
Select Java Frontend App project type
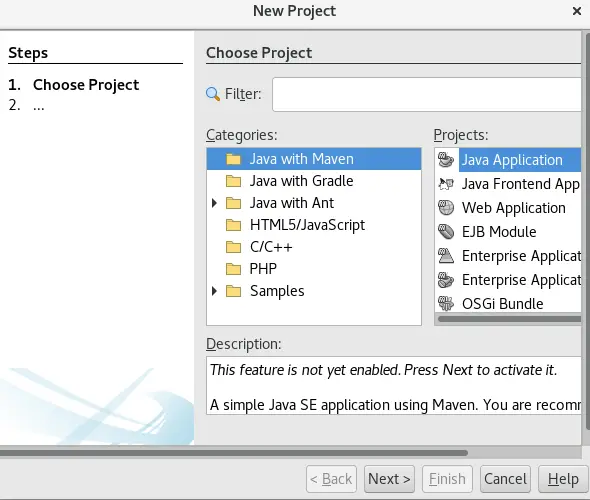coord(521,184)
